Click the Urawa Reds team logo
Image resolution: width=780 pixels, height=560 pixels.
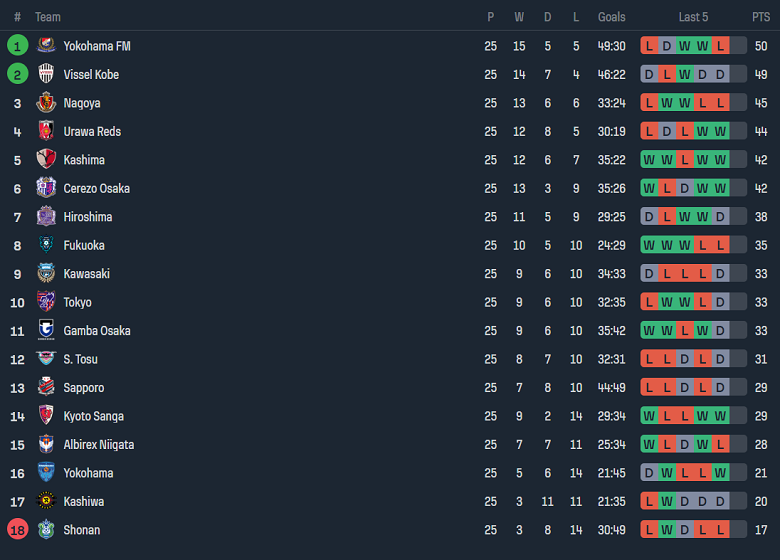[x=46, y=131]
